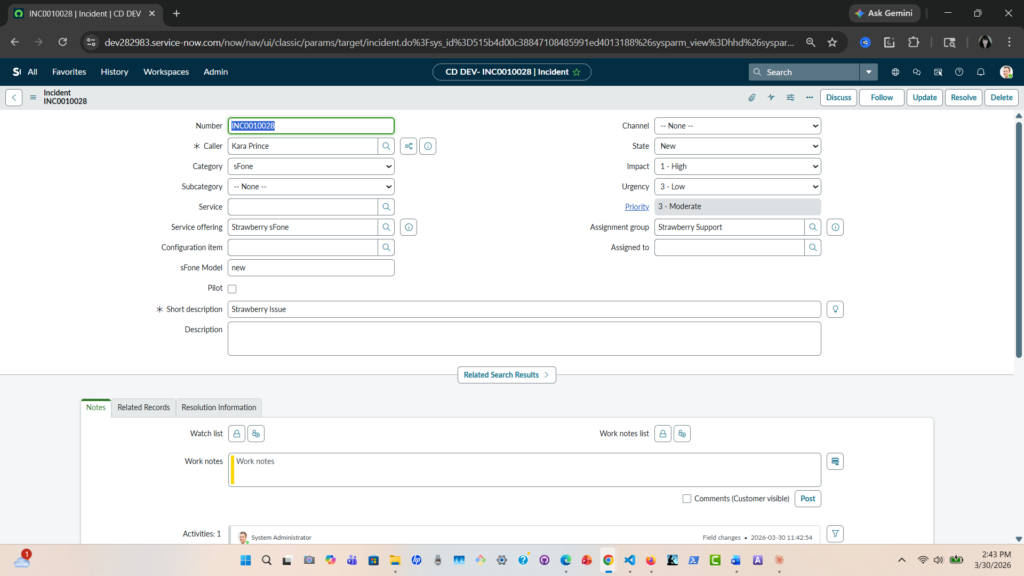The height and width of the screenshot is (576, 1024).
Task: Click the Caller lookup magnifier icon
Action: click(x=385, y=146)
